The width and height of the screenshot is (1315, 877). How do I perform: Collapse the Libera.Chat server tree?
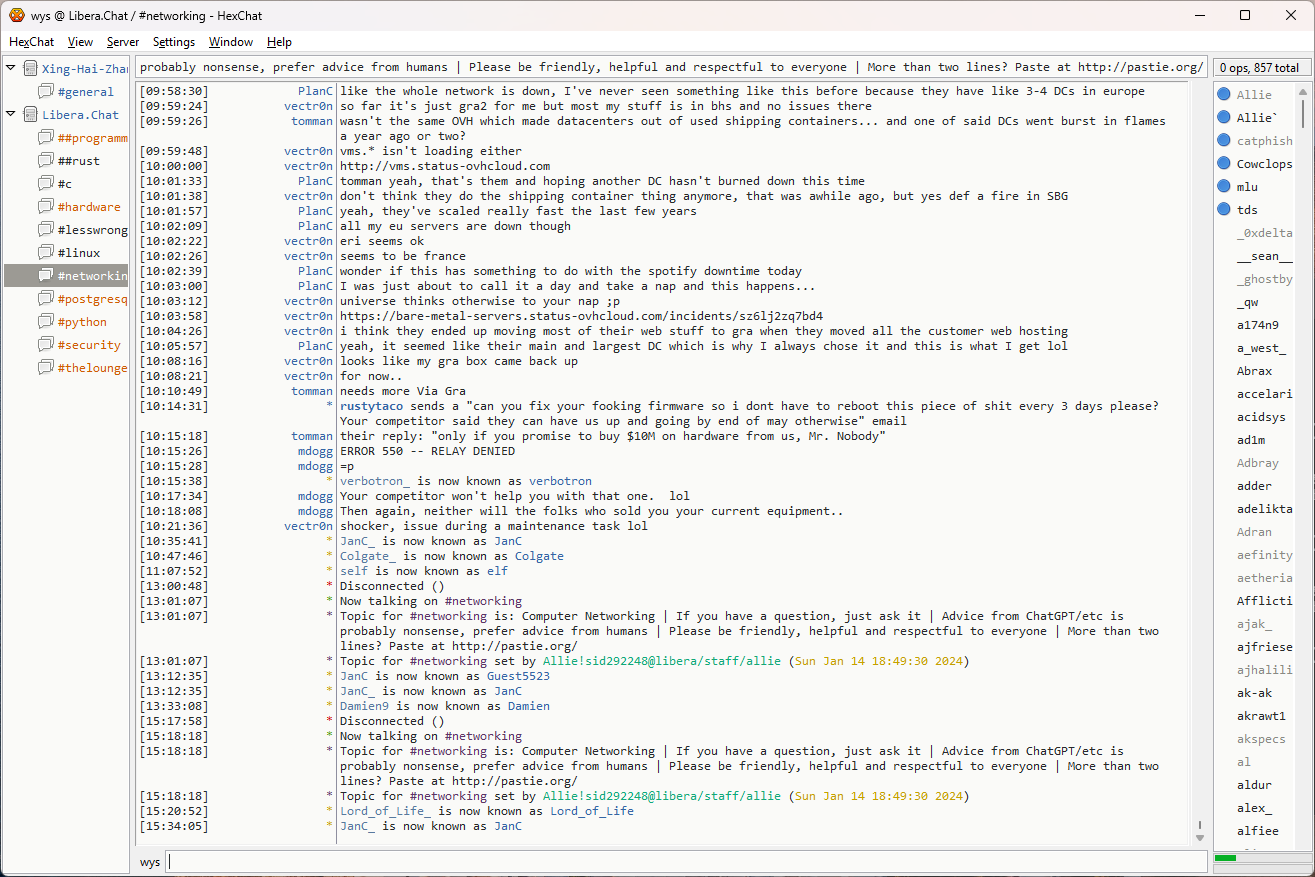pos(11,115)
